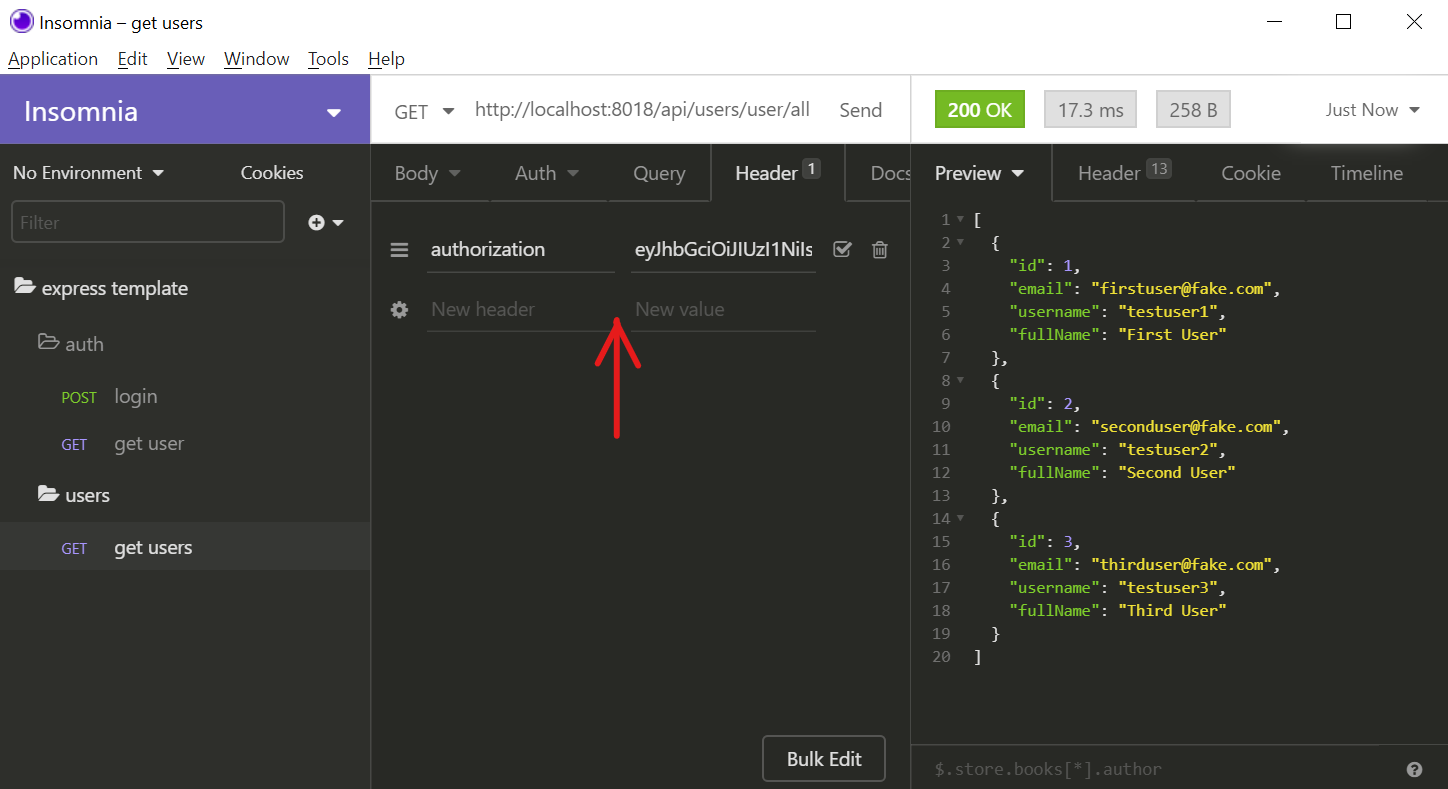Click the Bulk Edit button
The image size is (1448, 789).
(x=824, y=759)
